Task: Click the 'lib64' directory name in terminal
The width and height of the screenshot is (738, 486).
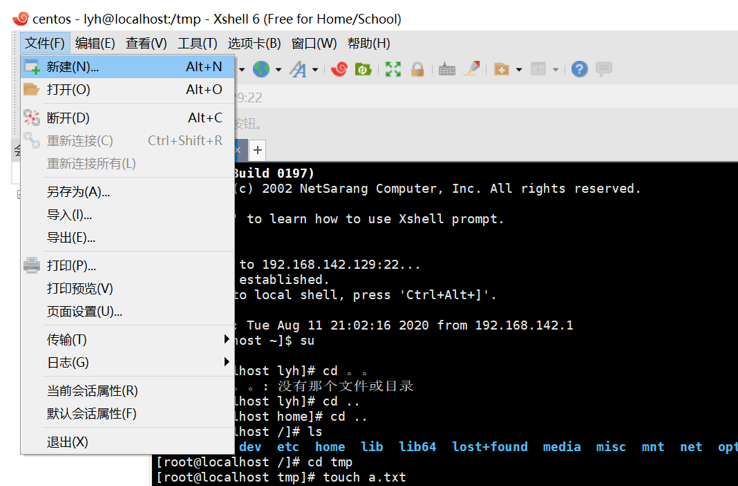Action: (x=417, y=446)
